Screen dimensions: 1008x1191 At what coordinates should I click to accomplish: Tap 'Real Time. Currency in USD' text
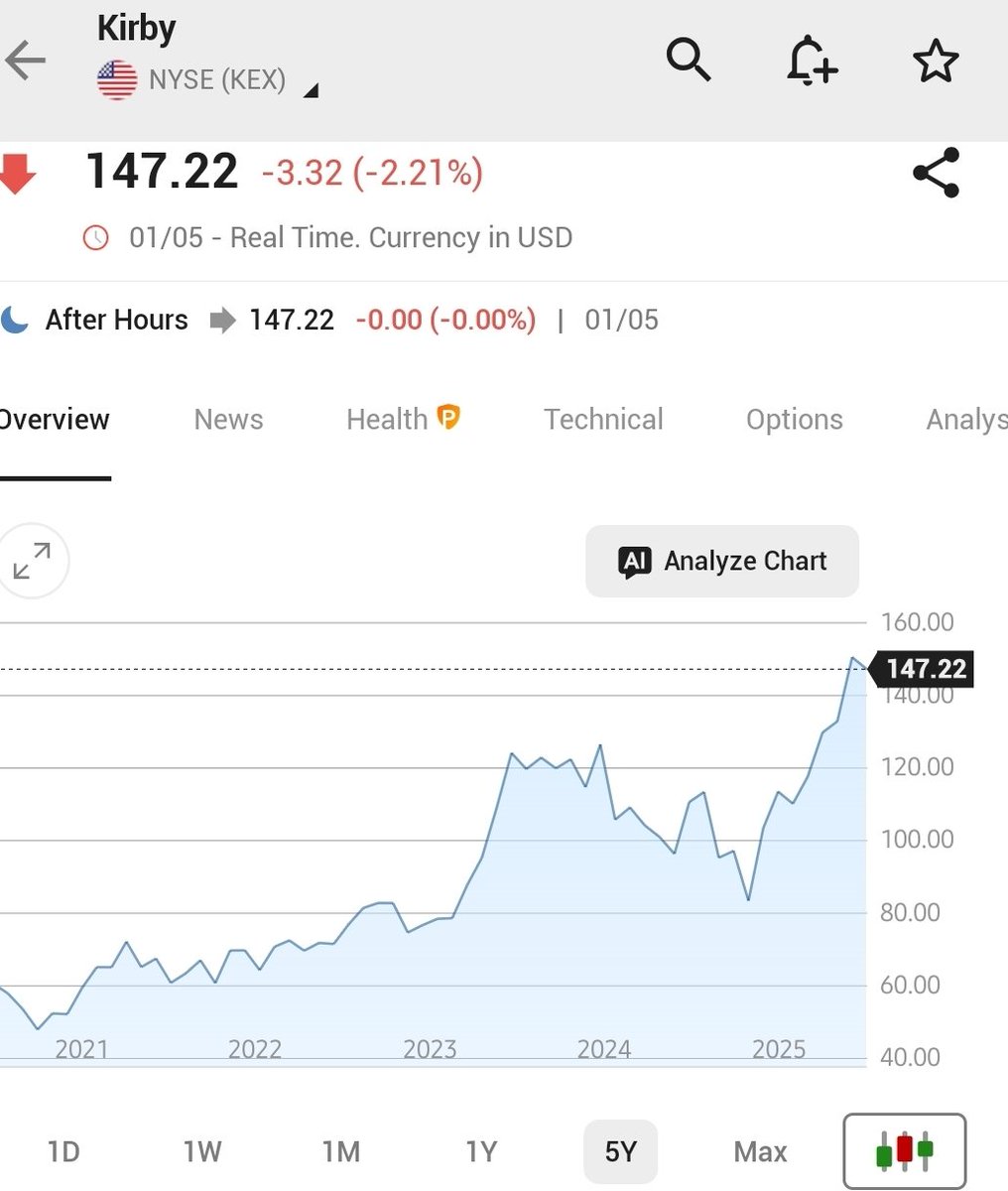[x=402, y=238]
